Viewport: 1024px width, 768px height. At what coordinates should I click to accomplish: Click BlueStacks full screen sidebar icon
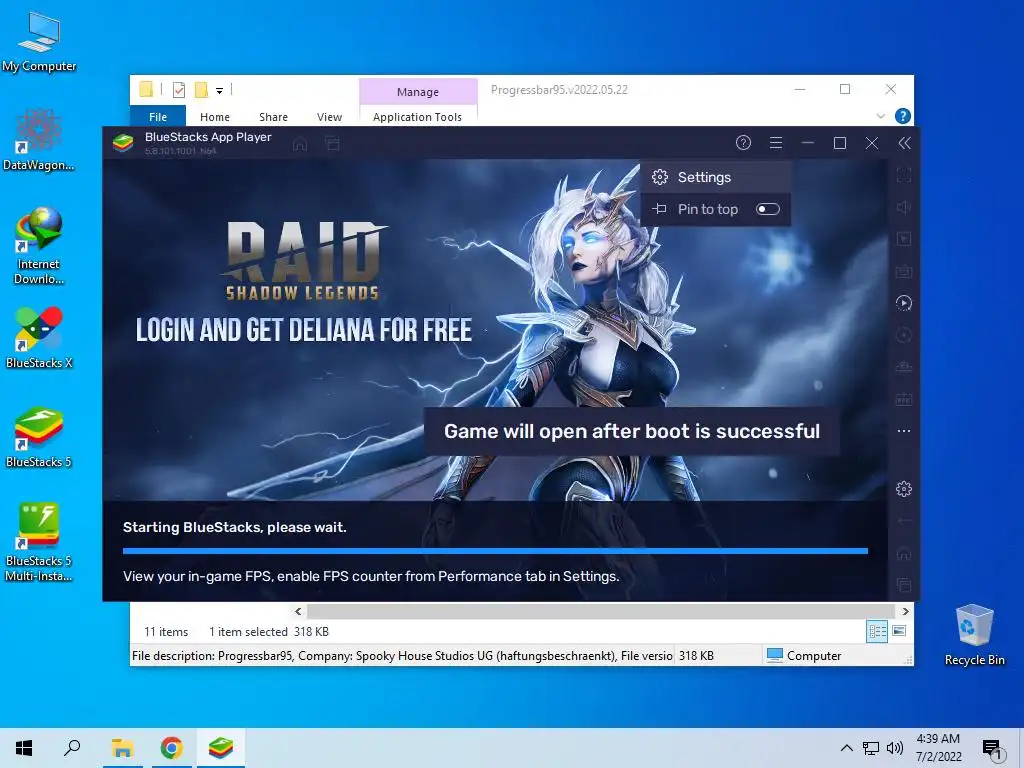[x=904, y=175]
